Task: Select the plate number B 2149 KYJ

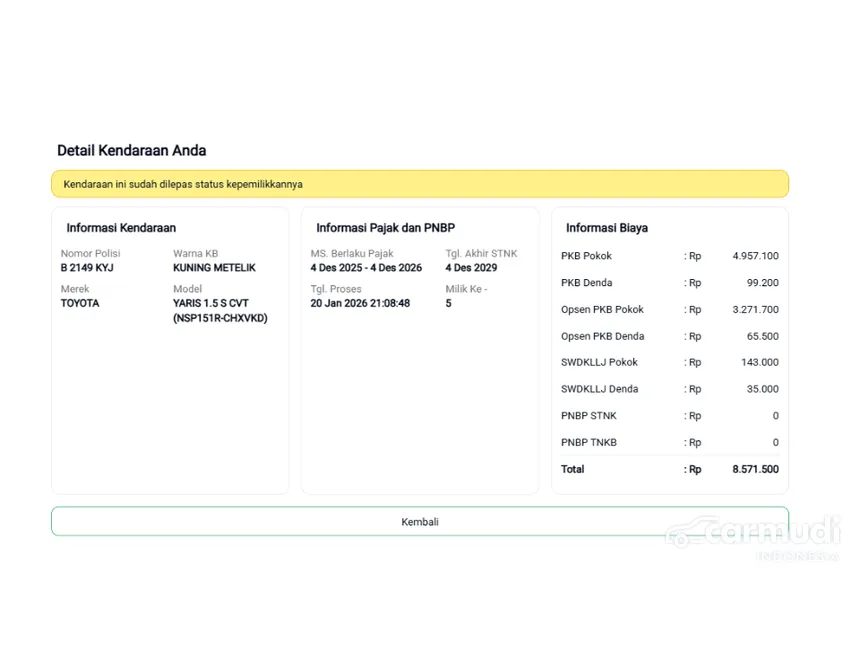Action: click(x=87, y=268)
